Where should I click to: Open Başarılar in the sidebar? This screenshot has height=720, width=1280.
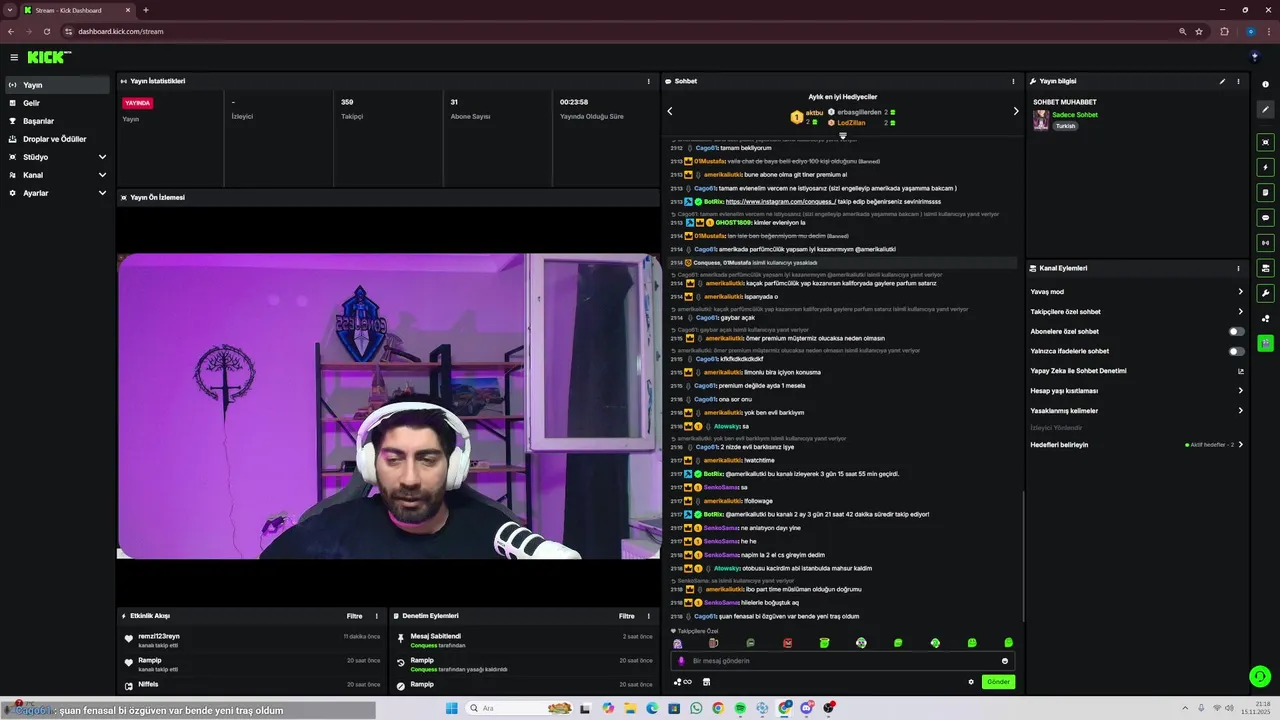pyautogui.click(x=58, y=121)
